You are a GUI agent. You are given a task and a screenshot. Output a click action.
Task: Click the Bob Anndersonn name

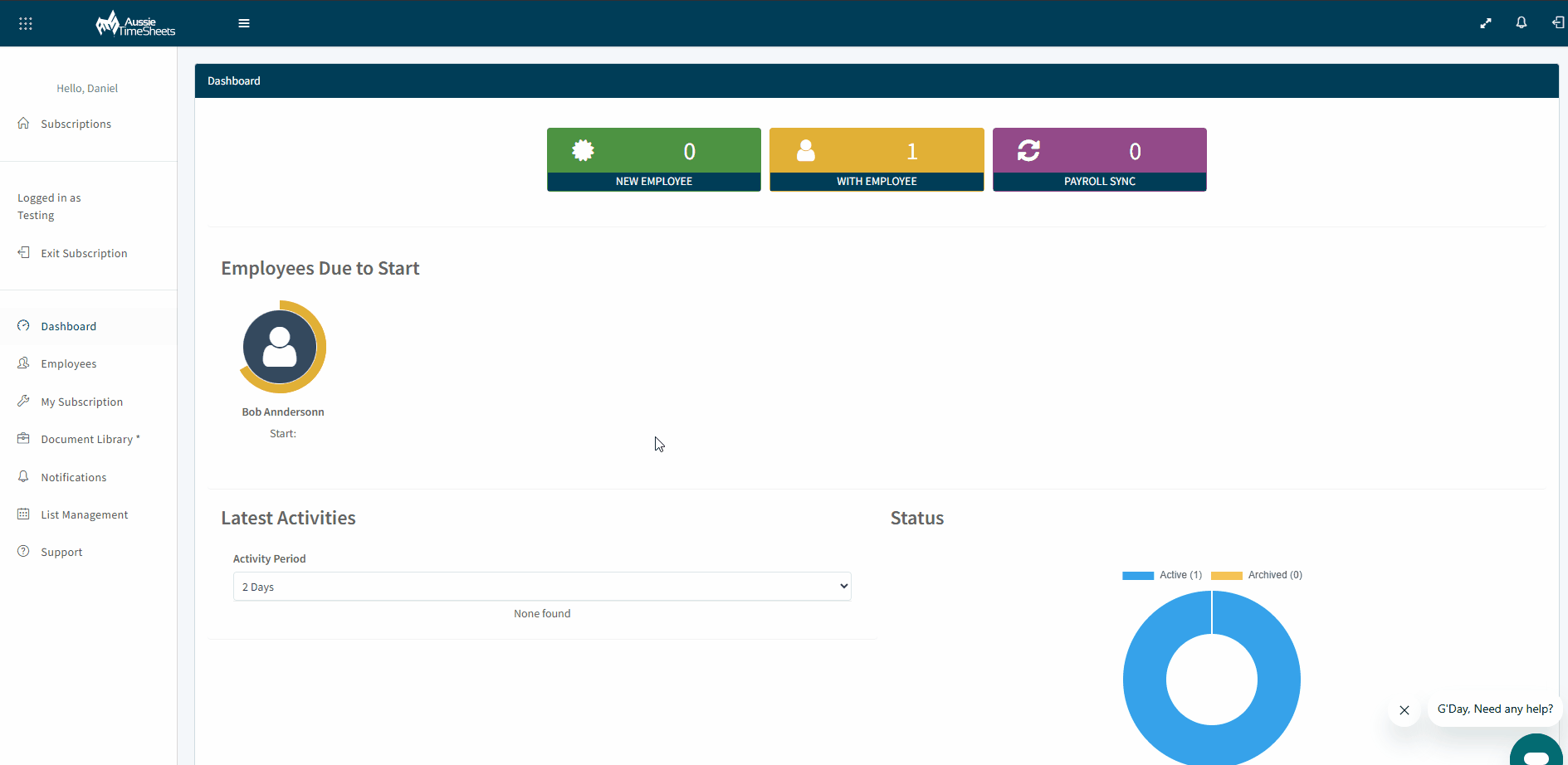click(283, 412)
